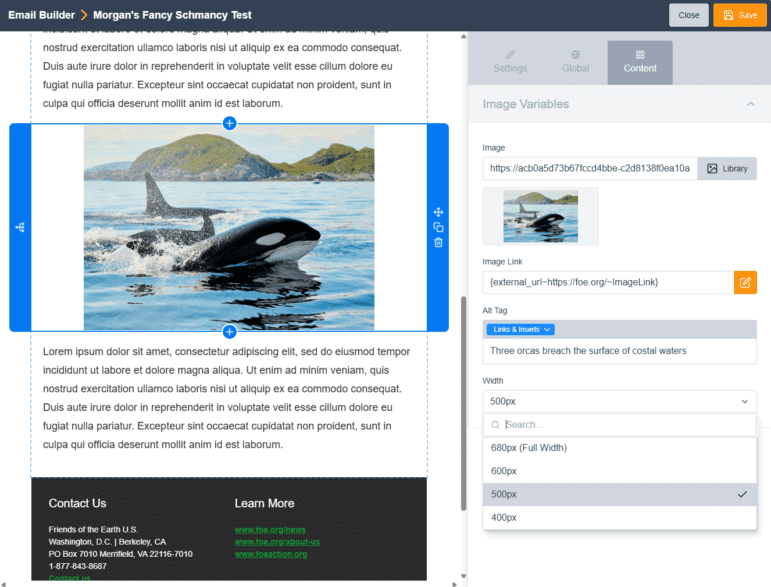
Task: Click the Friends of the Earth address text
Action: [120, 548]
